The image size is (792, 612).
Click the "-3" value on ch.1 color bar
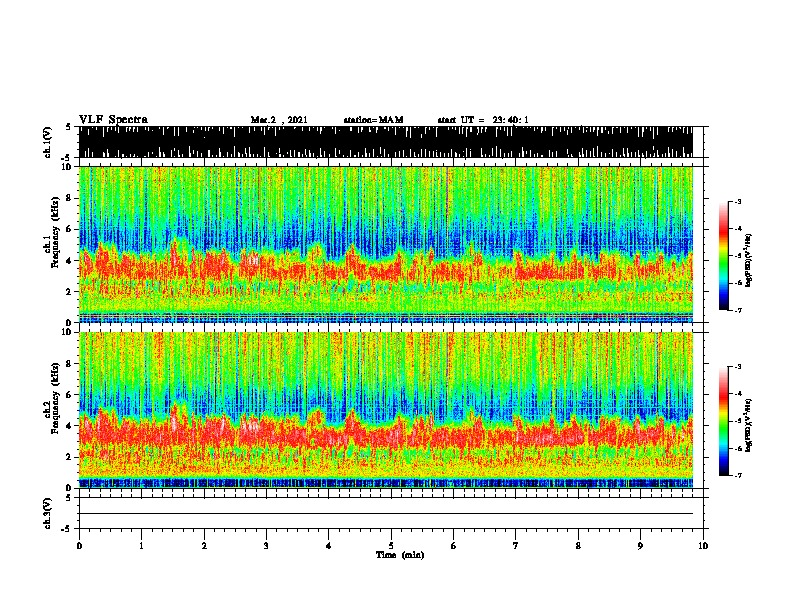click(737, 201)
